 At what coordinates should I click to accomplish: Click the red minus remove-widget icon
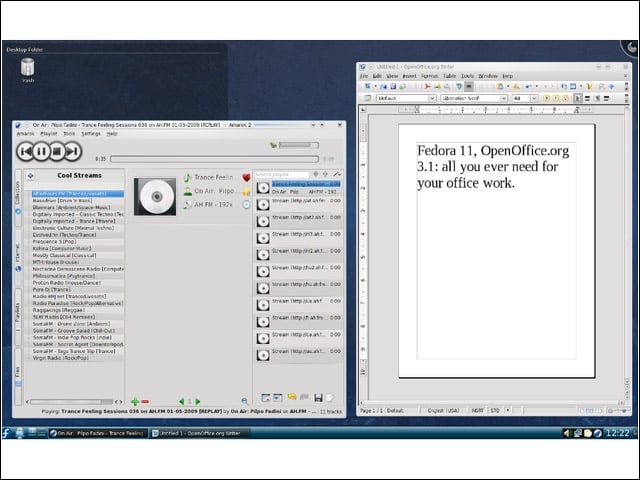click(x=145, y=402)
